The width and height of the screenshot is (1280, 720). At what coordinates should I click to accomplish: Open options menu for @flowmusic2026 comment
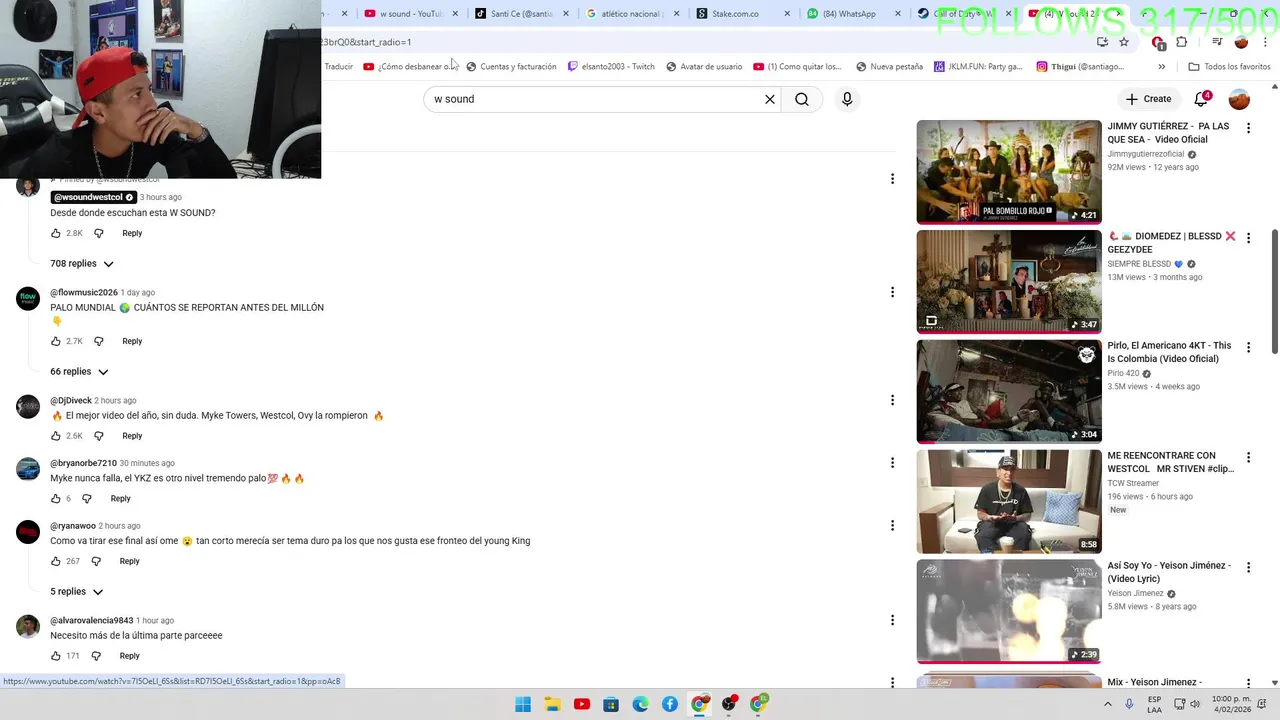click(x=892, y=292)
